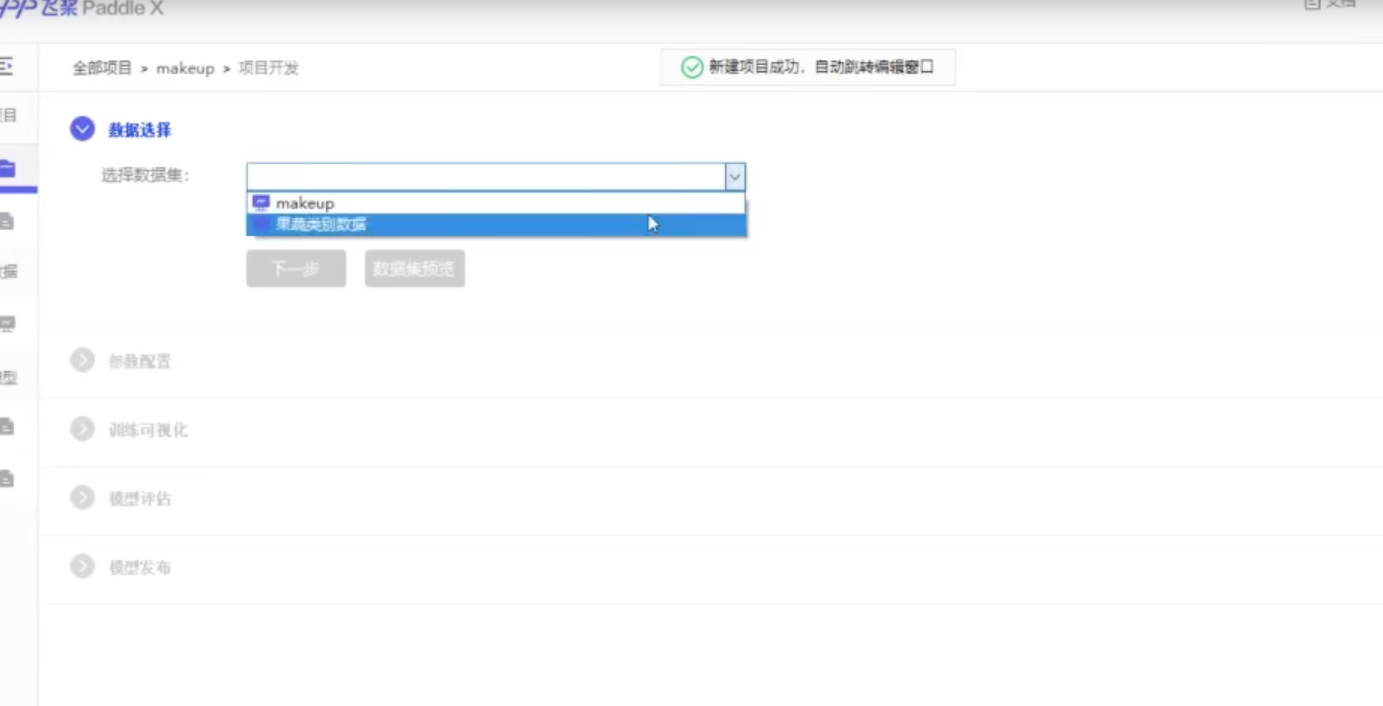This screenshot has width=1383, height=706.
Task: Expand the 训练可视化 section
Action: click(80, 430)
